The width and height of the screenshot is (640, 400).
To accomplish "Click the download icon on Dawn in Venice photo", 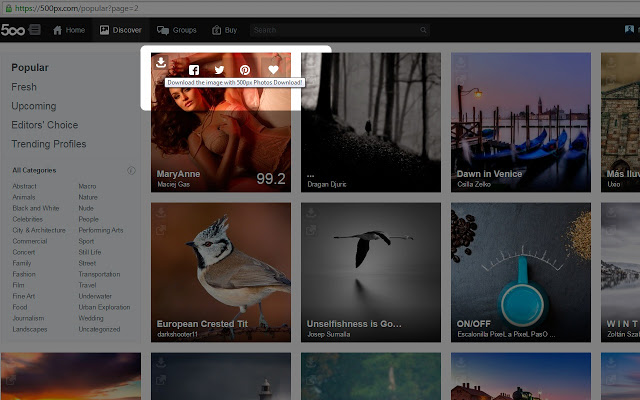I will tap(461, 62).
